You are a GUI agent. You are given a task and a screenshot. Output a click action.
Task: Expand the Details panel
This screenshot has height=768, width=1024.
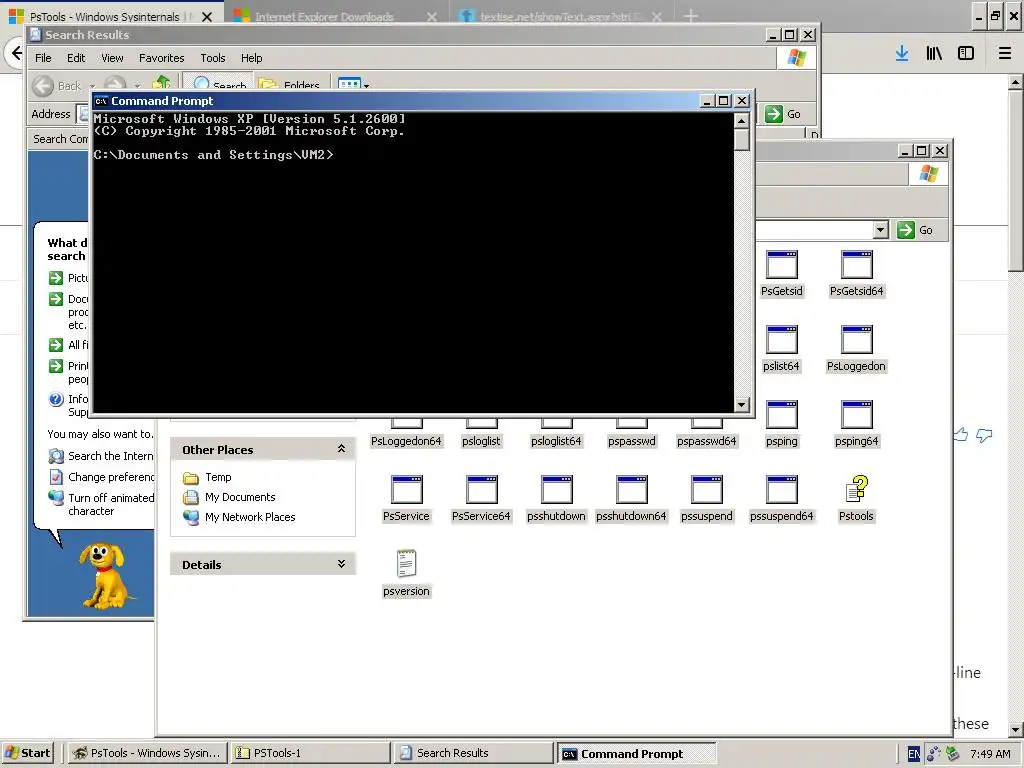pyautogui.click(x=341, y=564)
